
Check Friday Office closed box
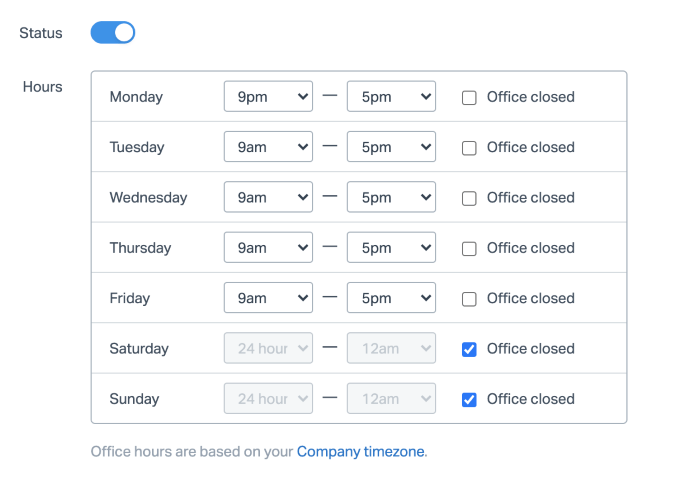point(469,299)
